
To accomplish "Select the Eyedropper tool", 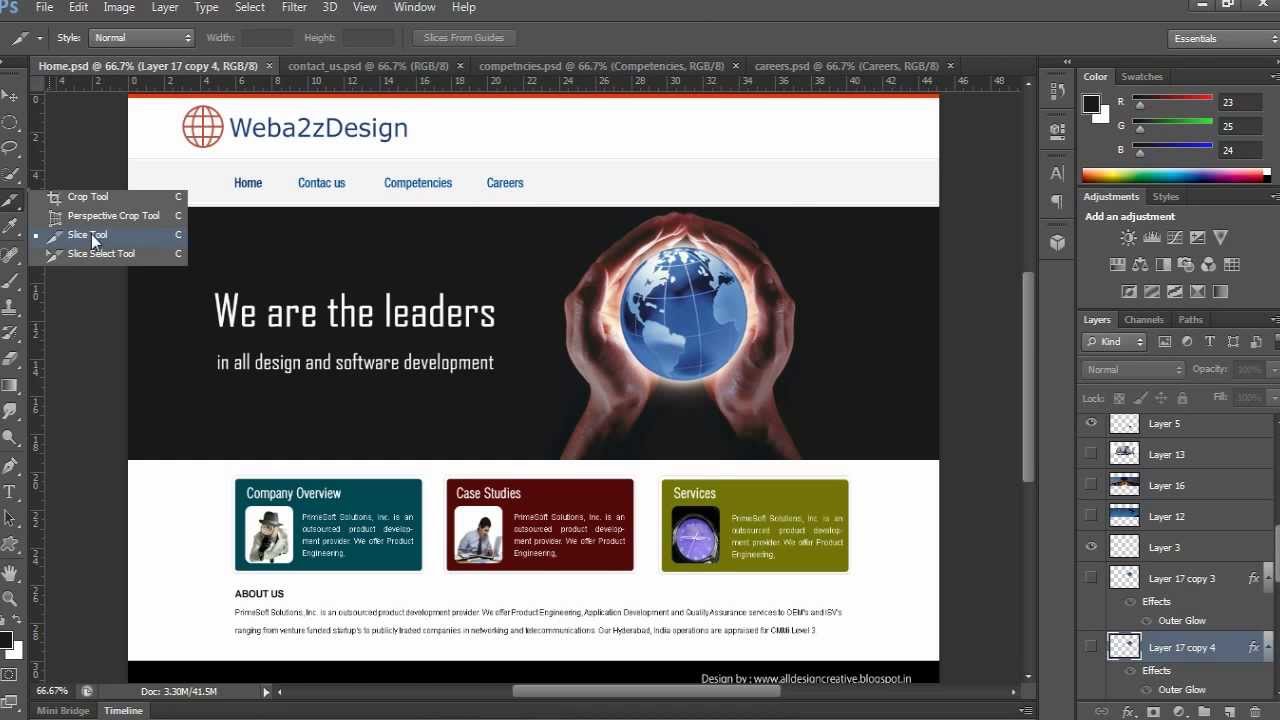I will pos(10,227).
